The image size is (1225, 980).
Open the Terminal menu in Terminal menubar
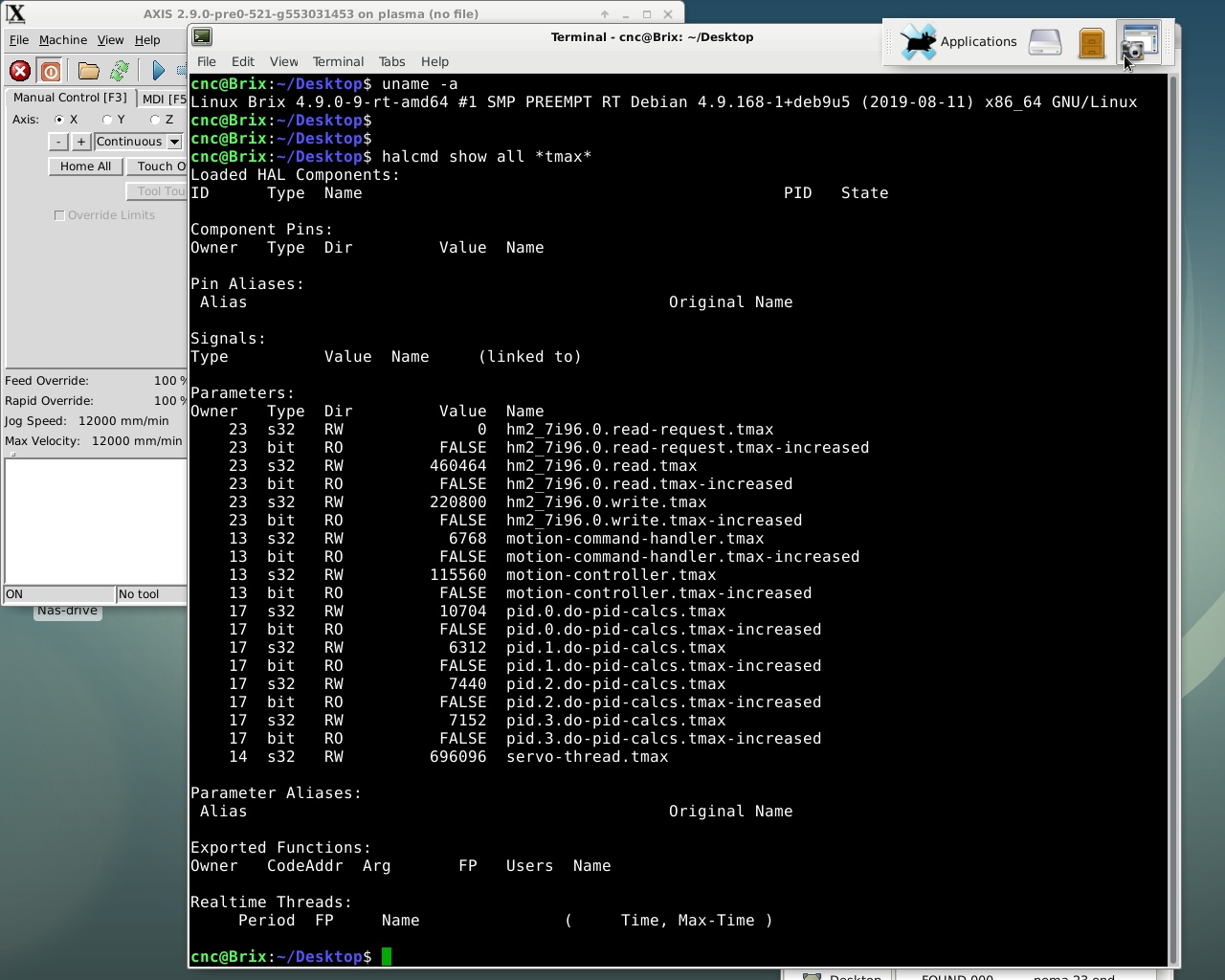point(338,61)
